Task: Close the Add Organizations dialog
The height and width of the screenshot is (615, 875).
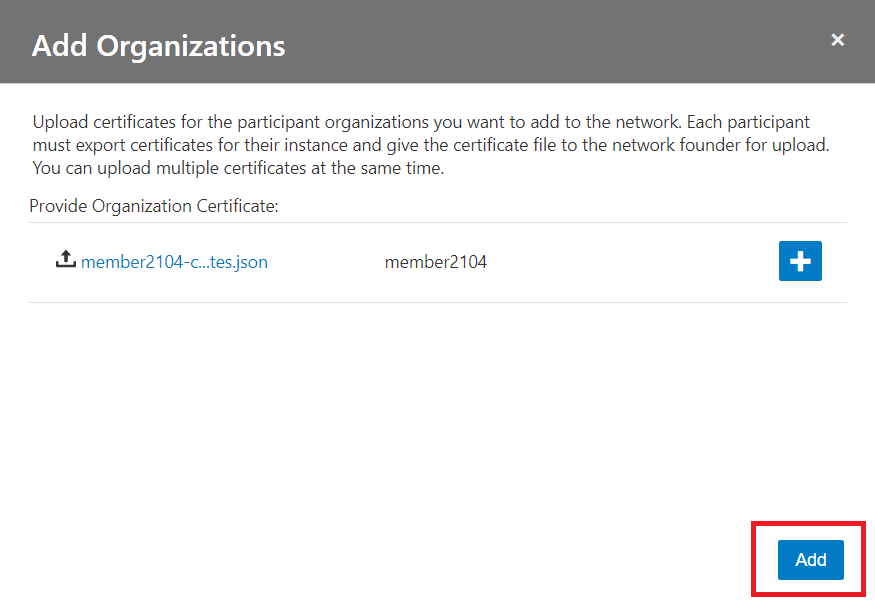Action: [x=838, y=40]
